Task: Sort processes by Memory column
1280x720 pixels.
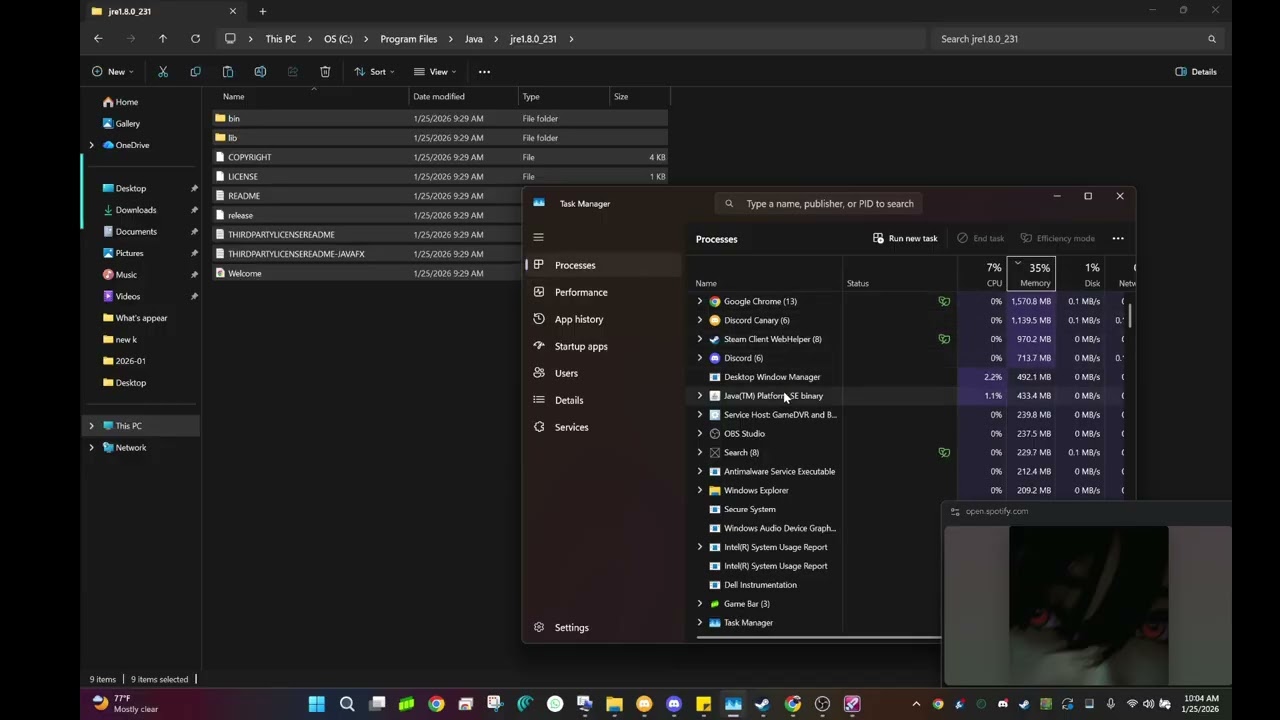Action: 1032,274
